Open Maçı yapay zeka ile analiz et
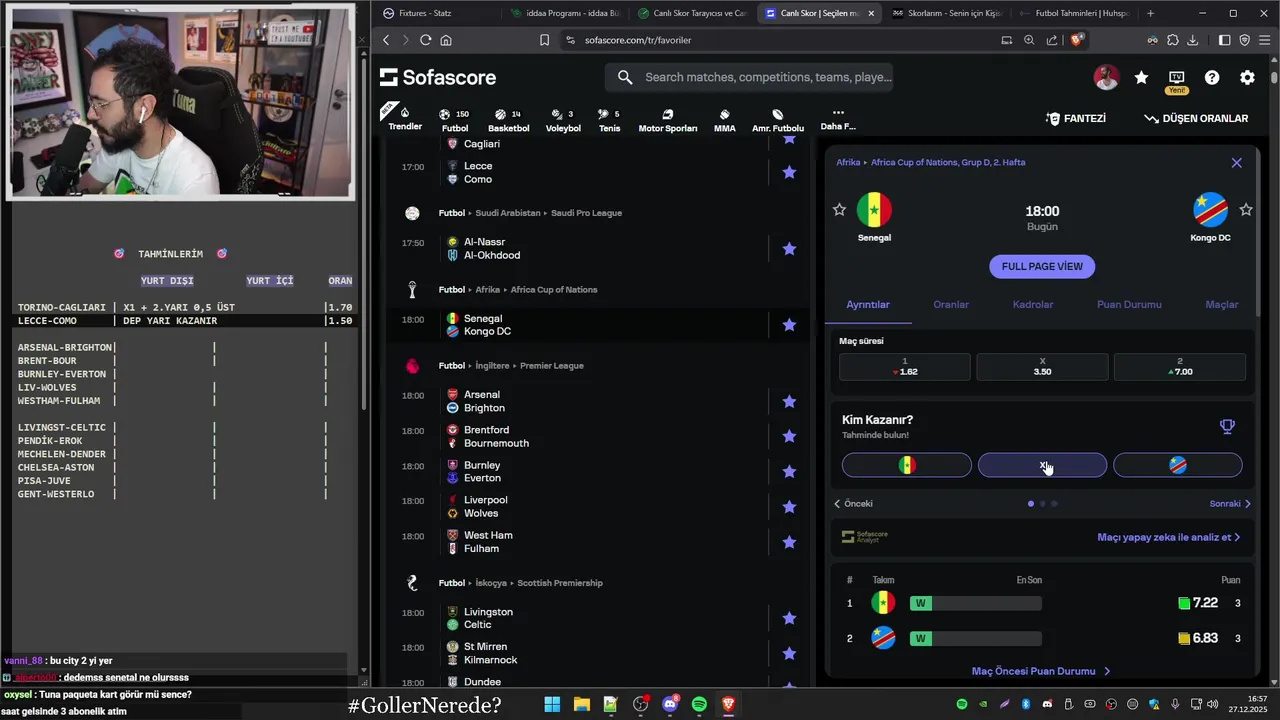The height and width of the screenshot is (720, 1280). coord(1169,537)
